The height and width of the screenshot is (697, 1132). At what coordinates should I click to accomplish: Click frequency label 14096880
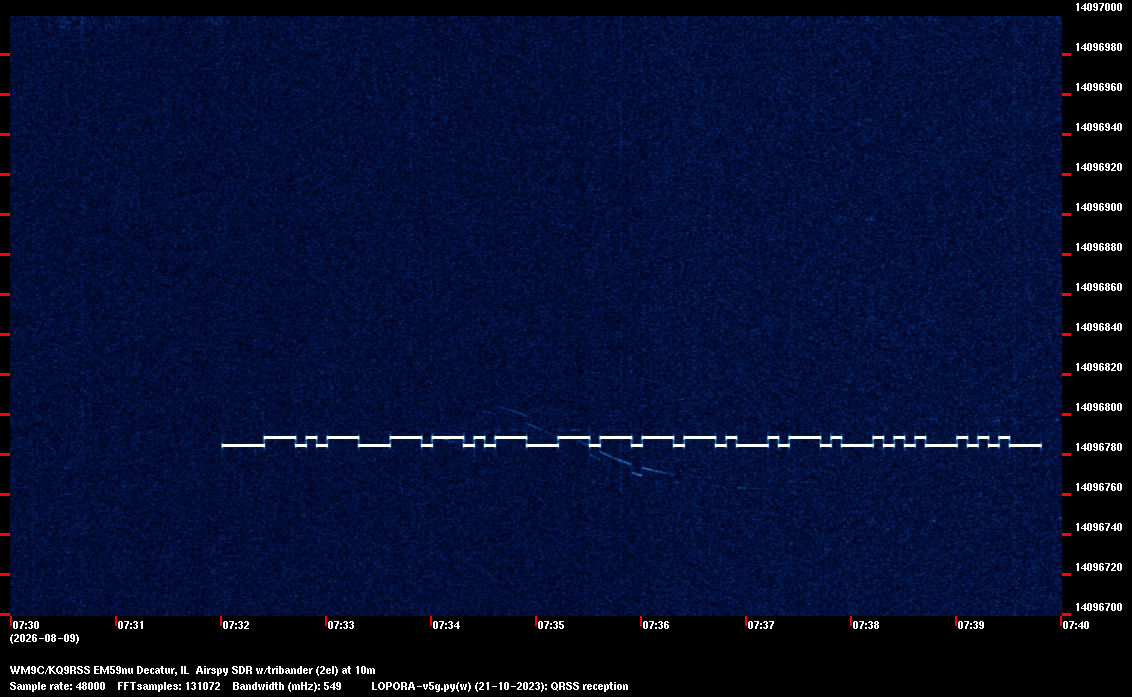point(1099,248)
